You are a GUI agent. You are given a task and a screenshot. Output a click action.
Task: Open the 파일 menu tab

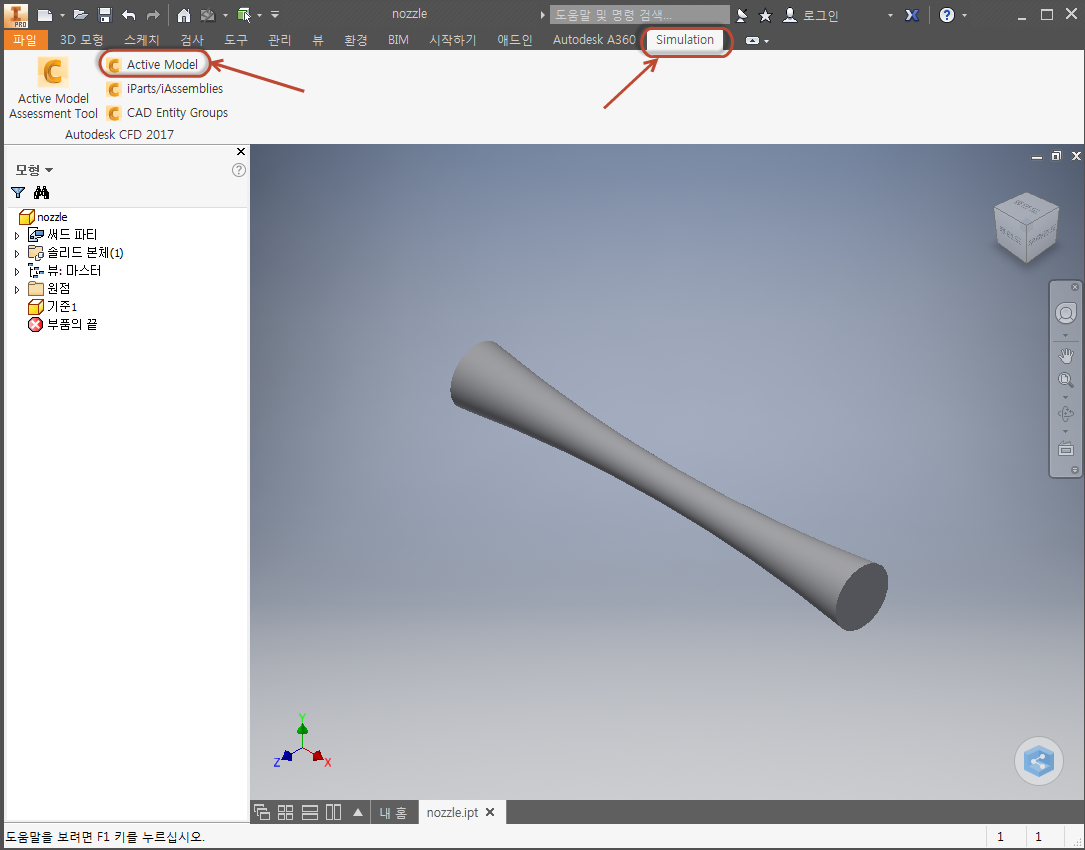coord(25,39)
